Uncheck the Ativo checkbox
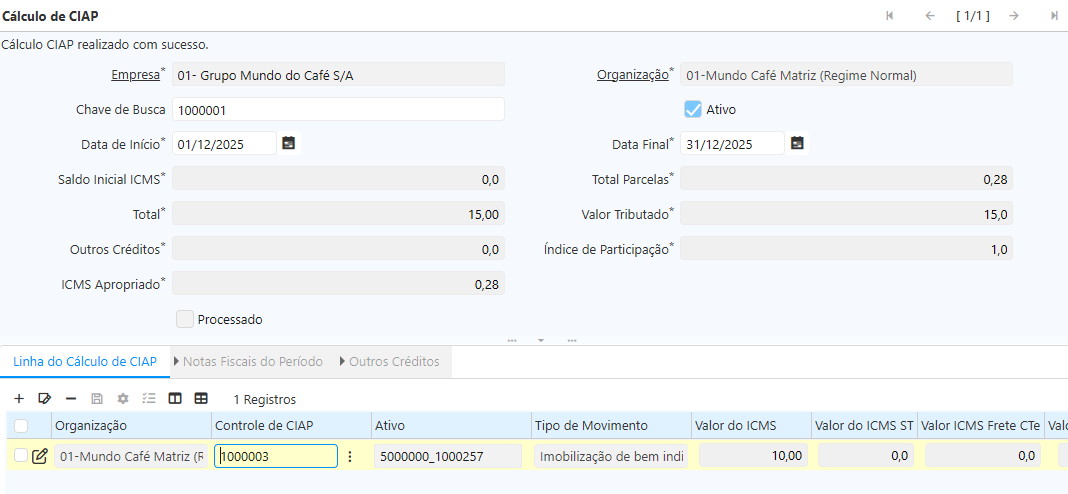 (693, 109)
